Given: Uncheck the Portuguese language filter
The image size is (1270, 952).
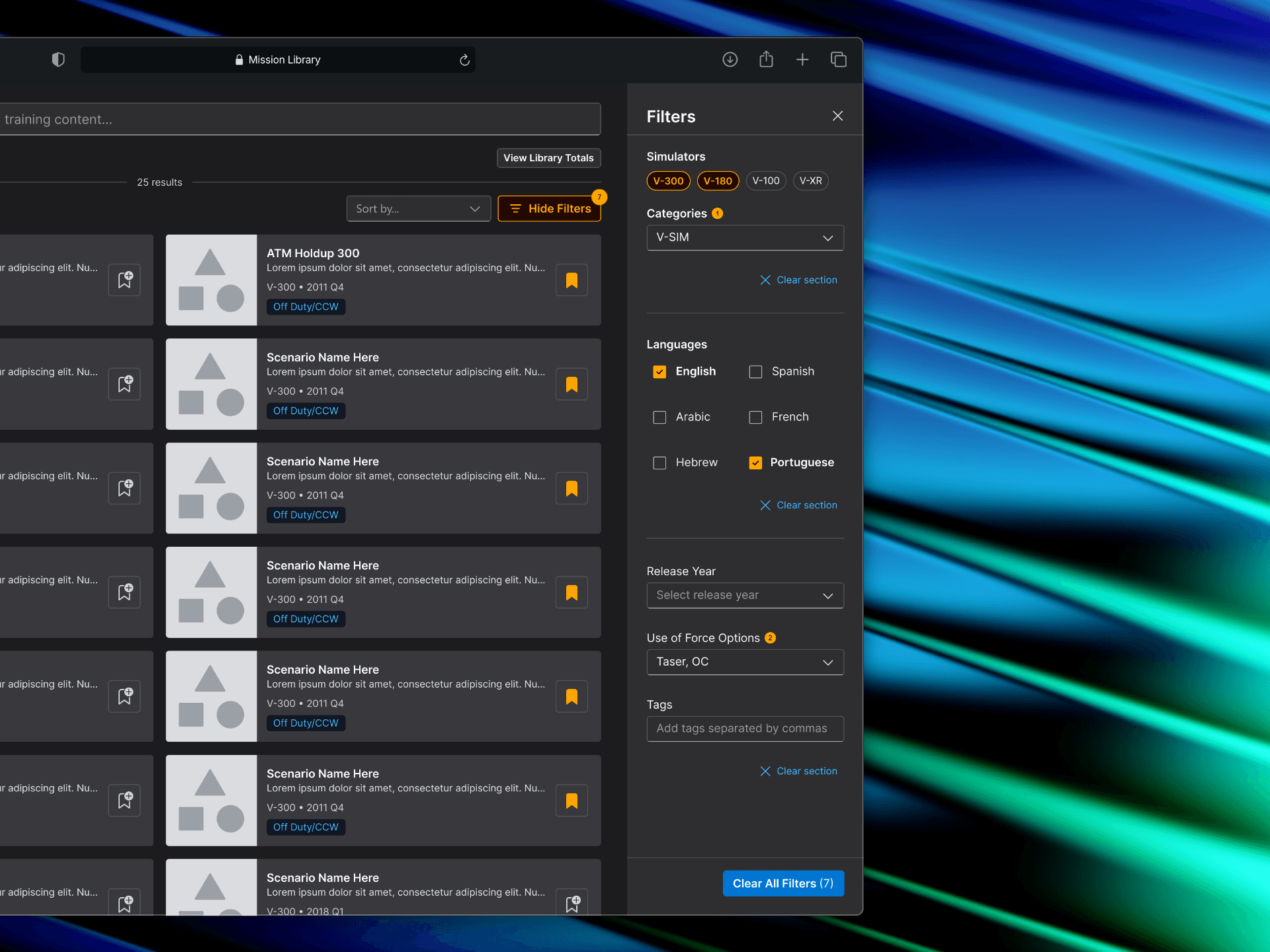Looking at the screenshot, I should [x=755, y=463].
